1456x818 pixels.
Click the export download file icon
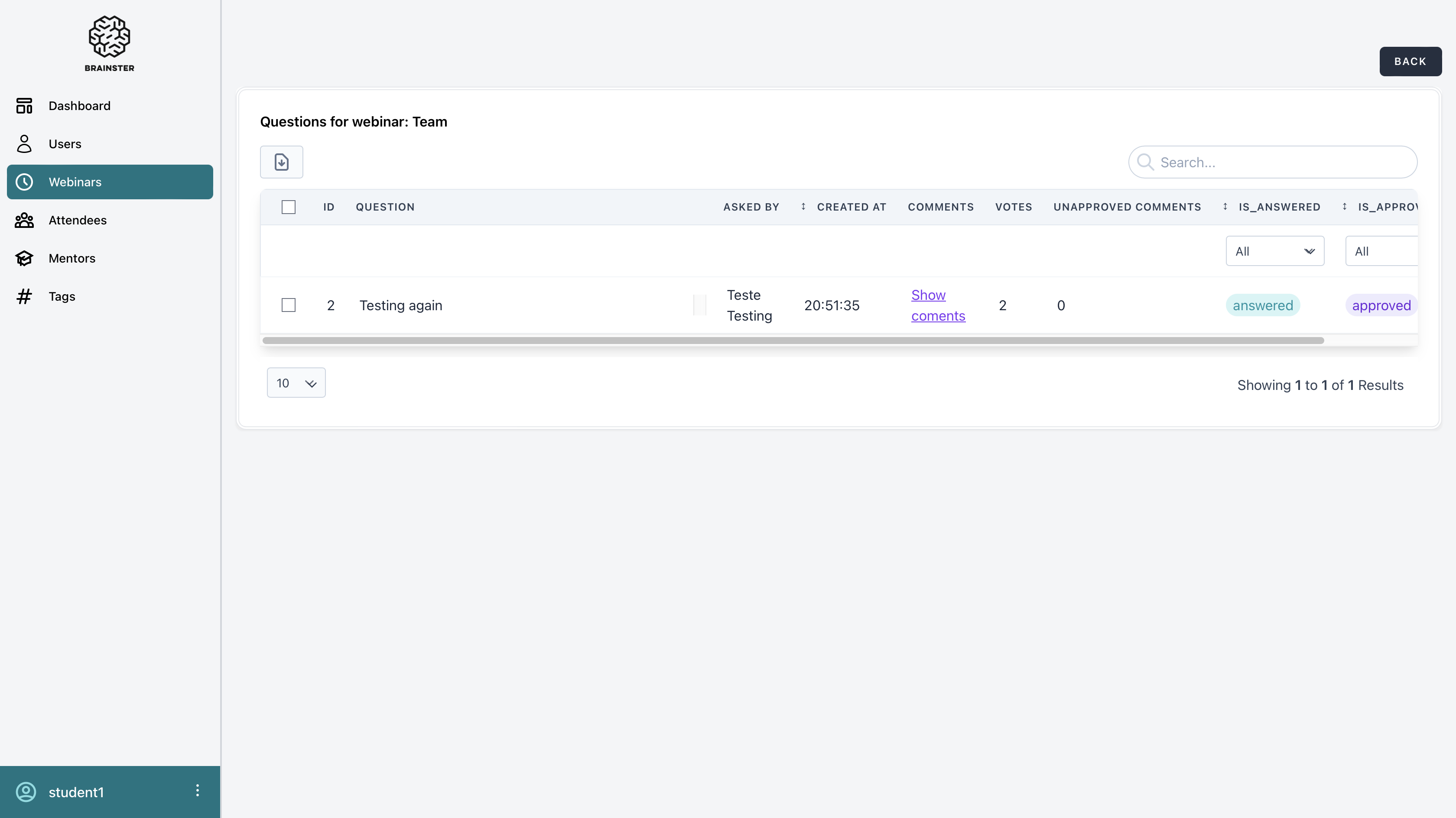click(282, 162)
